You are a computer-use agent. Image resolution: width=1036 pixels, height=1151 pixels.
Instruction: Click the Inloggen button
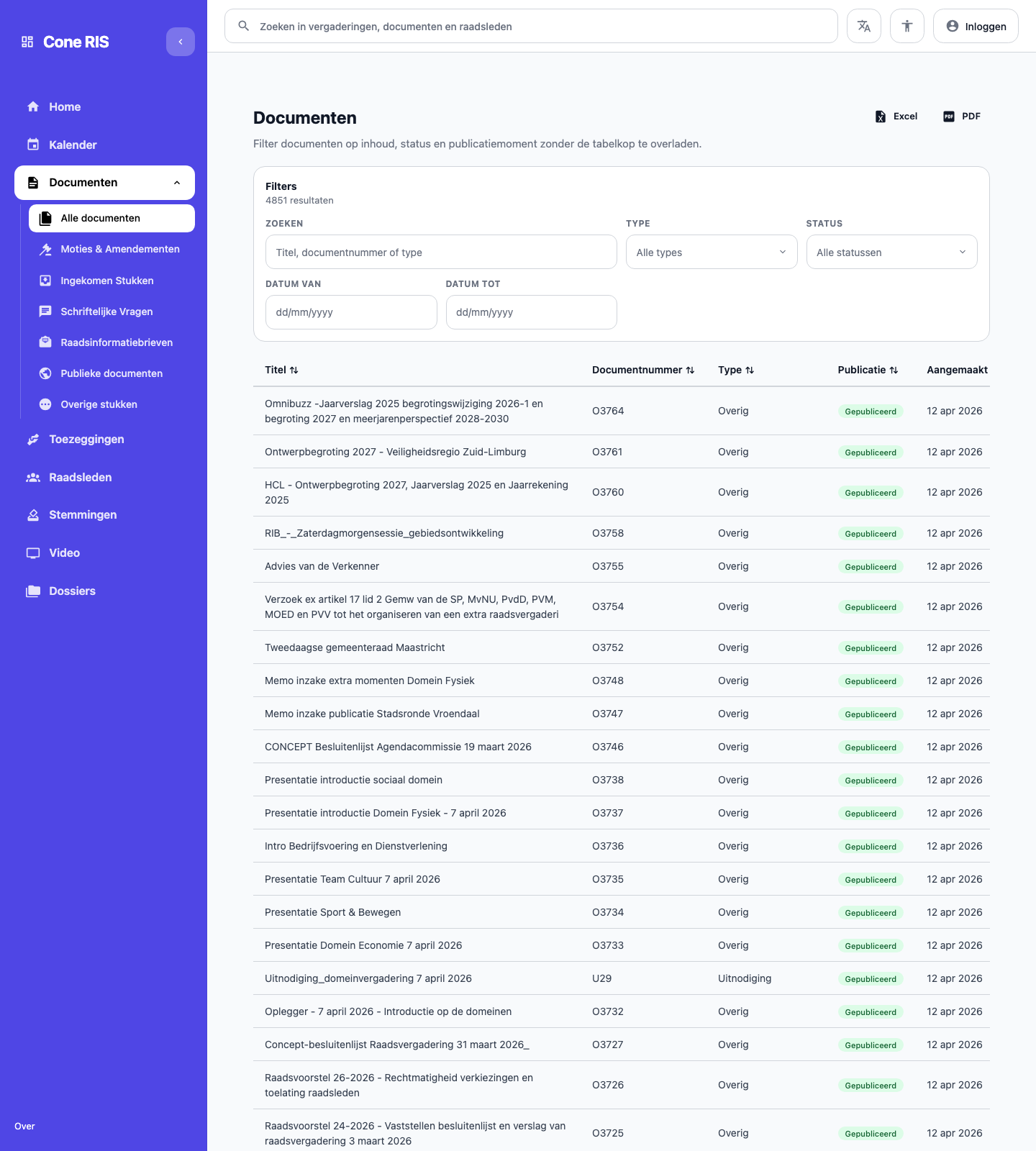(976, 27)
